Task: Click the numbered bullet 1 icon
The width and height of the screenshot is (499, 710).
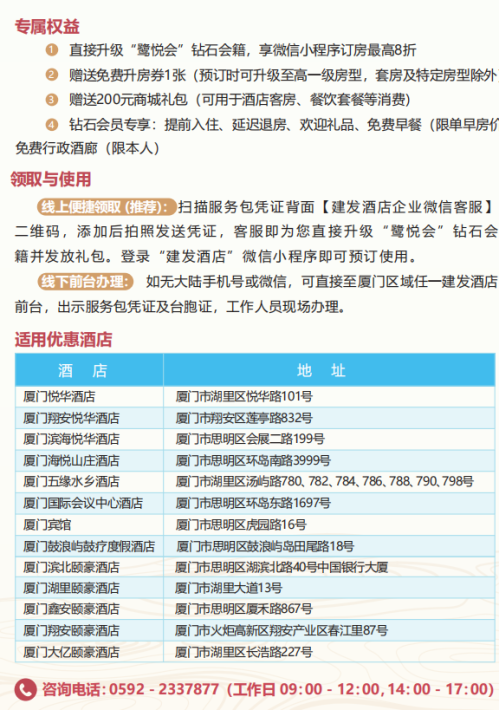Action: (x=52, y=49)
